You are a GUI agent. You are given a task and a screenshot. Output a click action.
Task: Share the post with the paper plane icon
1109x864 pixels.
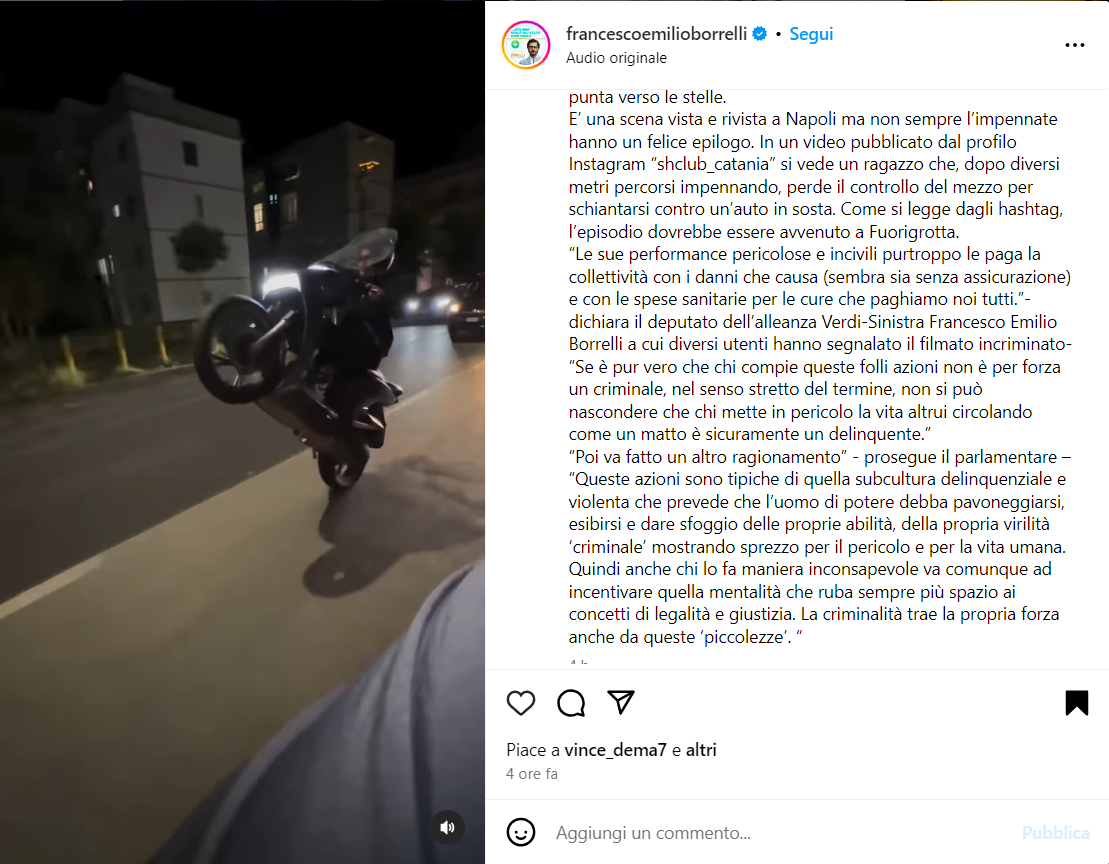click(x=621, y=702)
